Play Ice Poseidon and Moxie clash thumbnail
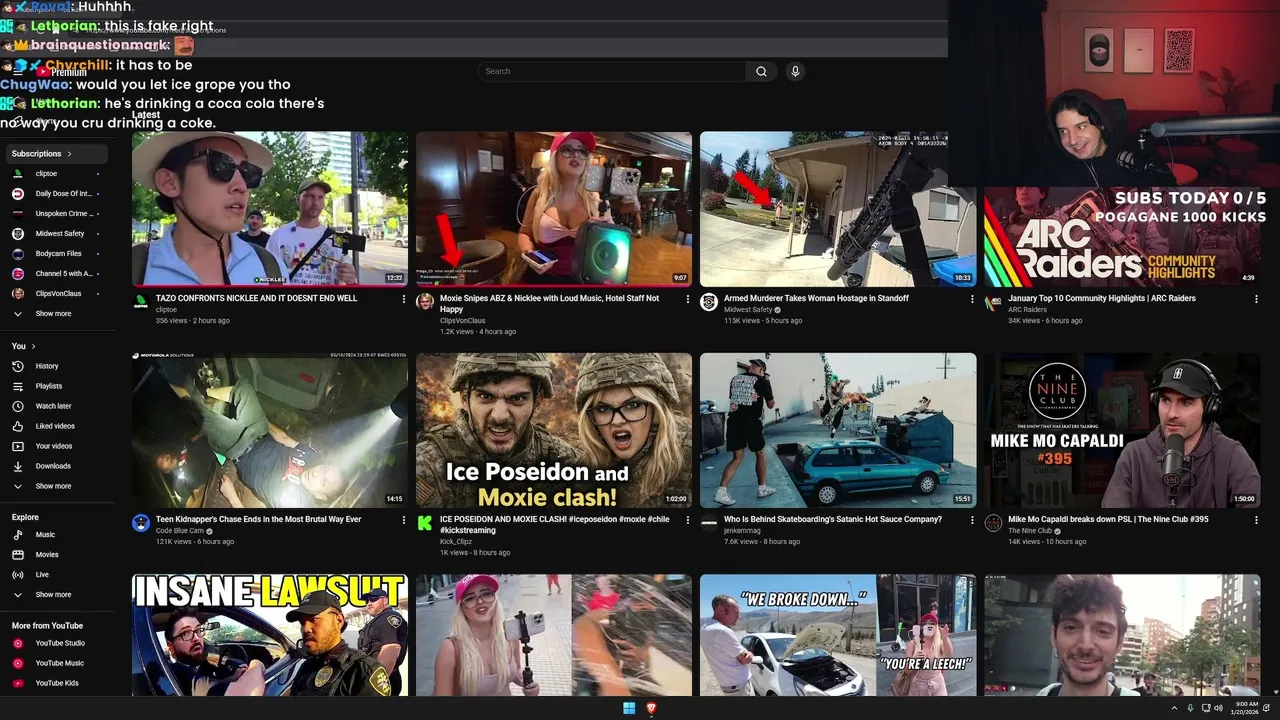Screen dimensions: 1280x720 click(x=554, y=430)
